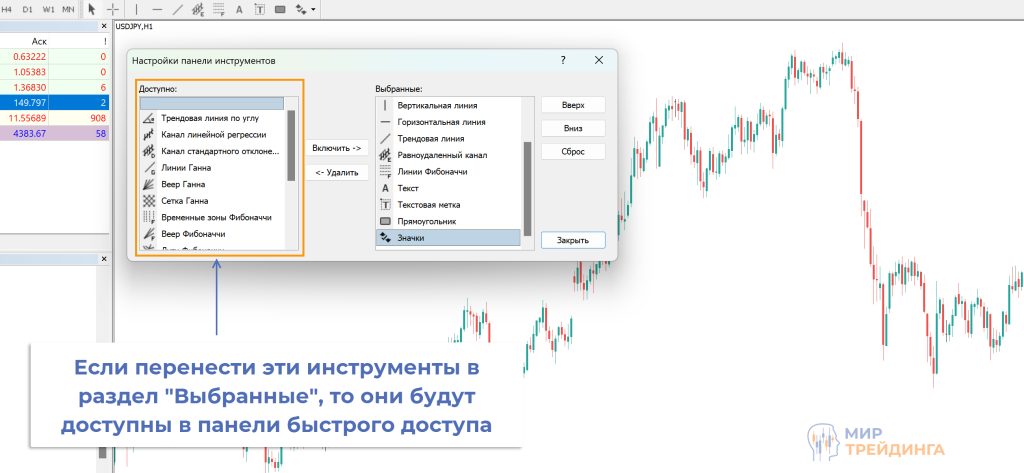Switch to W1 timeframe

point(47,9)
